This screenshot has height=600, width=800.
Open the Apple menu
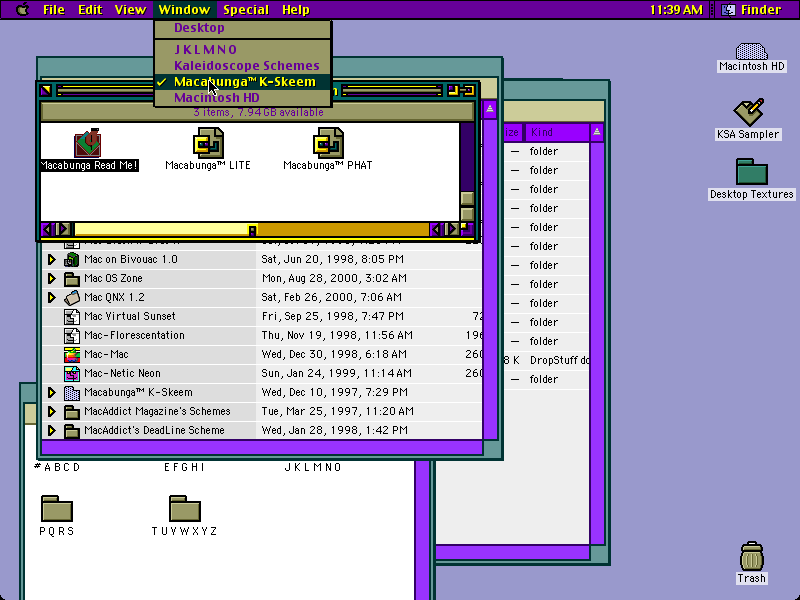pyautogui.click(x=22, y=9)
